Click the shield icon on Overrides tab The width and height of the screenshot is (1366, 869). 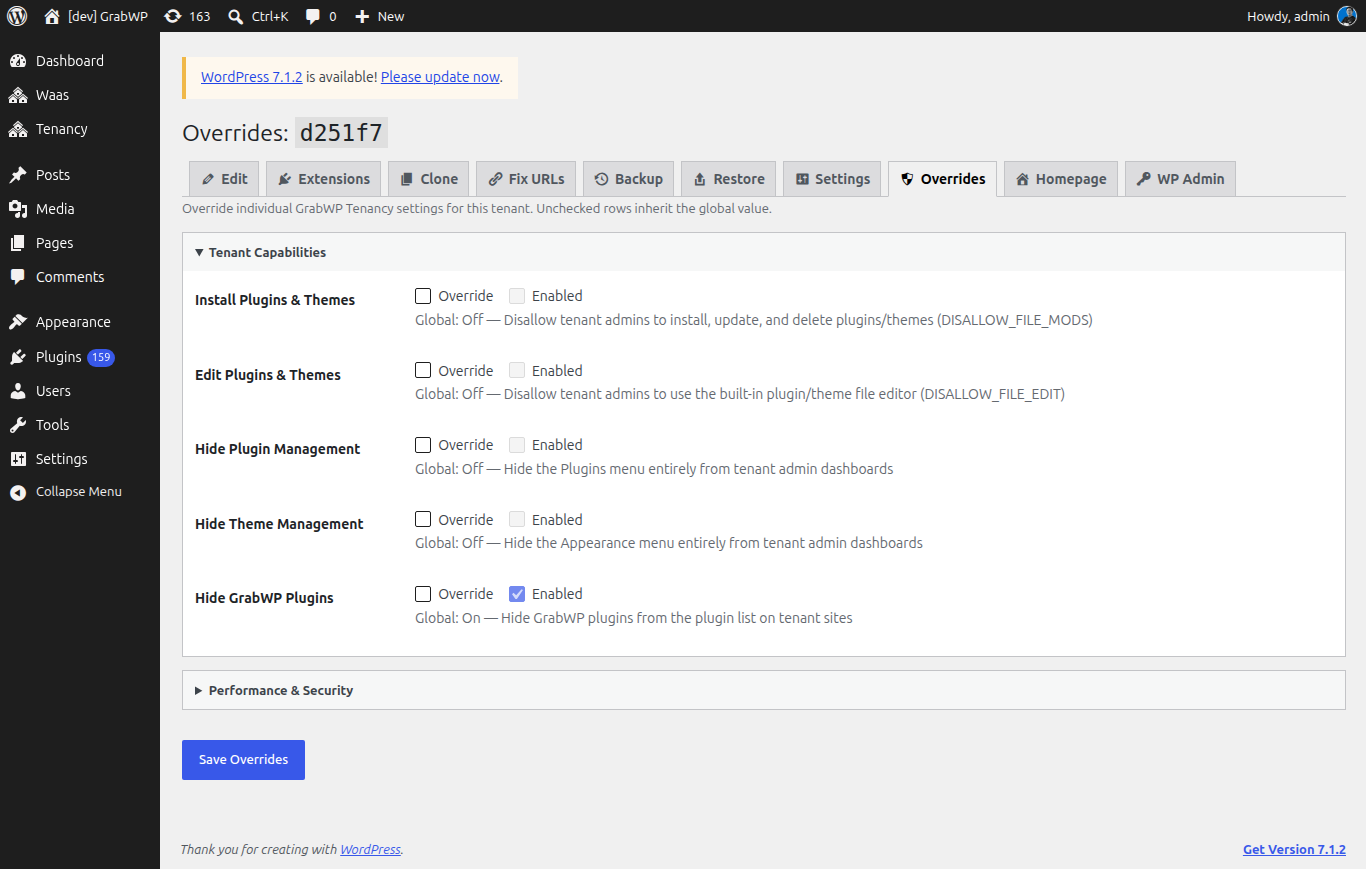(x=907, y=179)
